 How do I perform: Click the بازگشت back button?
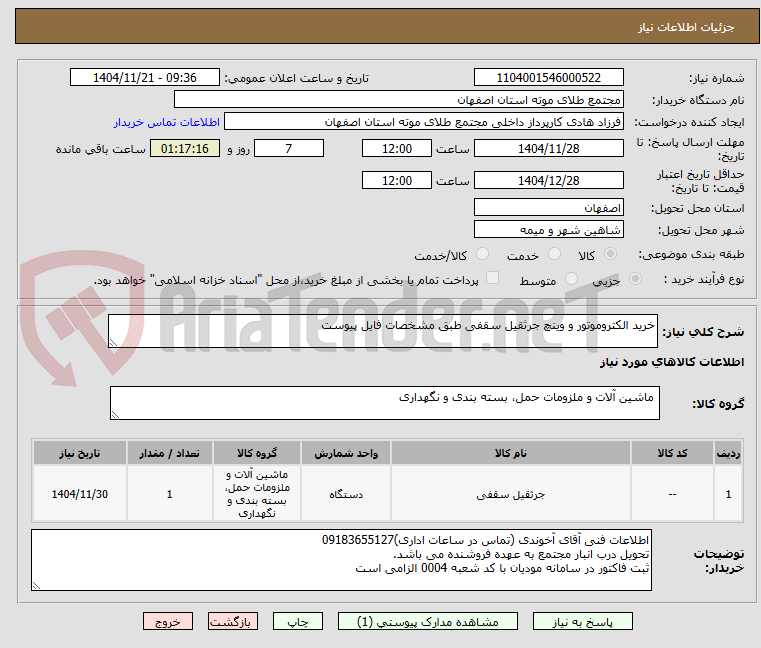[x=233, y=621]
